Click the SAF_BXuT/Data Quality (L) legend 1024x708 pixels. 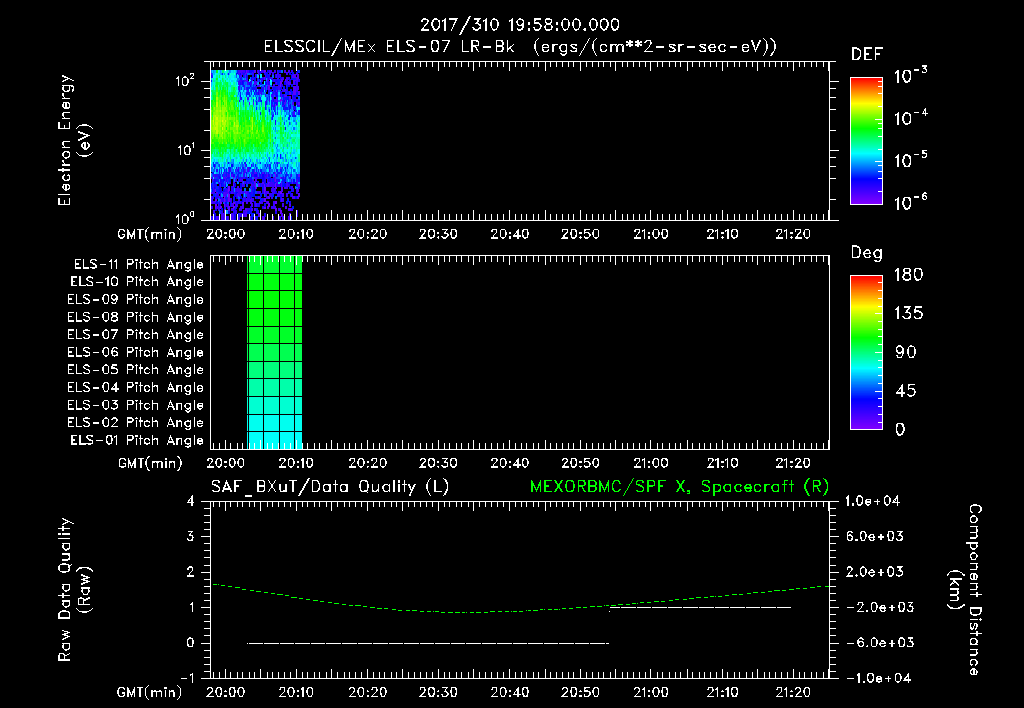[330, 487]
